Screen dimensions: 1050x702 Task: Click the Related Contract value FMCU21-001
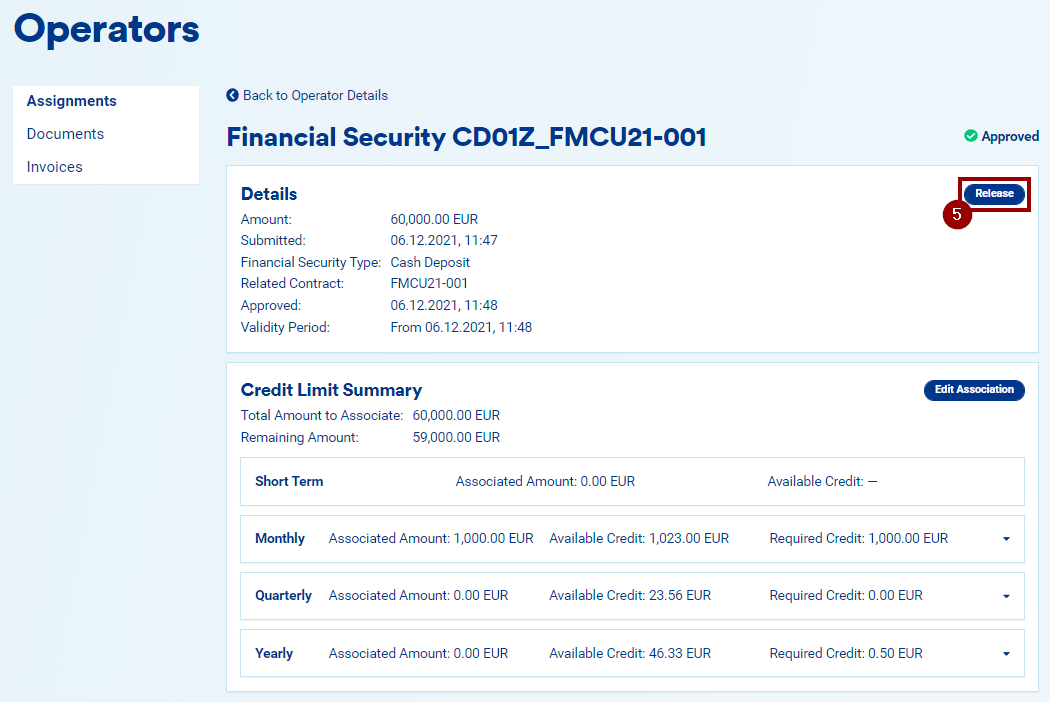pos(429,283)
